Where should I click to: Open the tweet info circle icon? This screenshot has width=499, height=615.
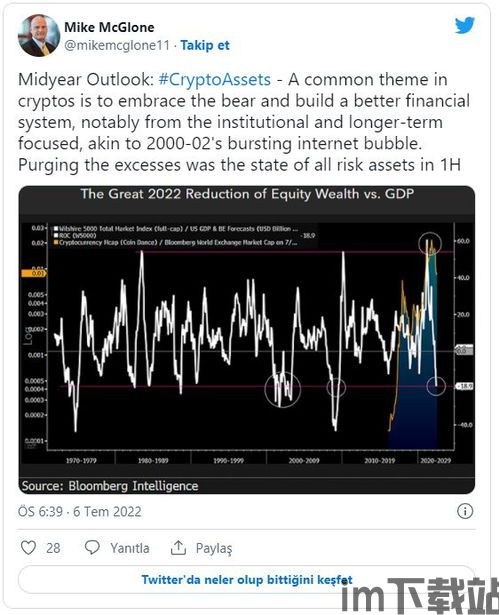click(465, 511)
